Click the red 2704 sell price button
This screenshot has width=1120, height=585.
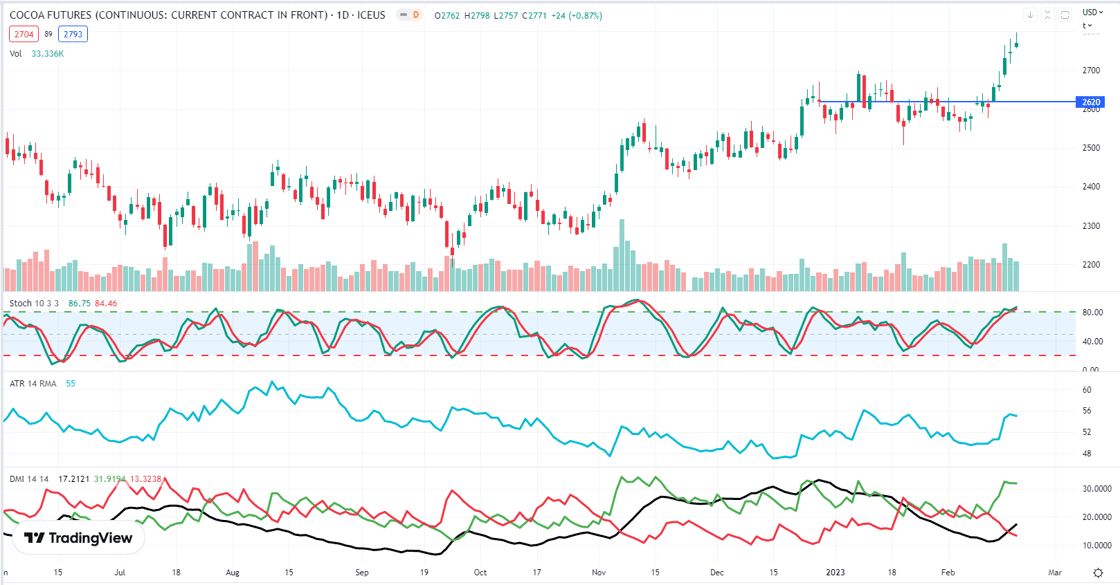tap(24, 34)
